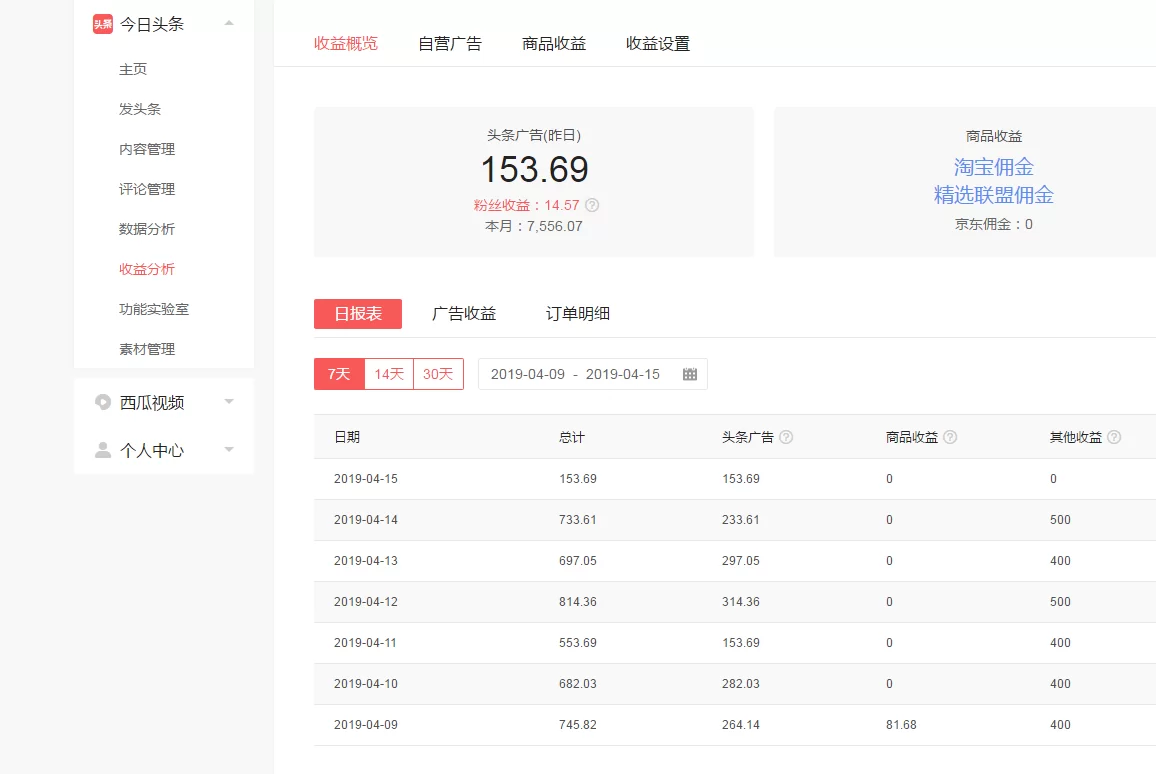Go to 数据分析 in sidebar
The width and height of the screenshot is (1156, 774).
click(147, 229)
